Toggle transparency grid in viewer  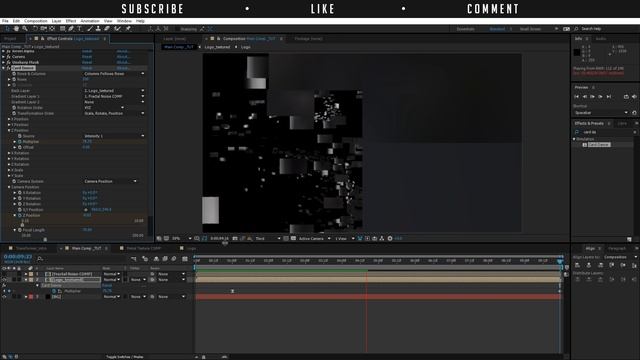pos(293,238)
